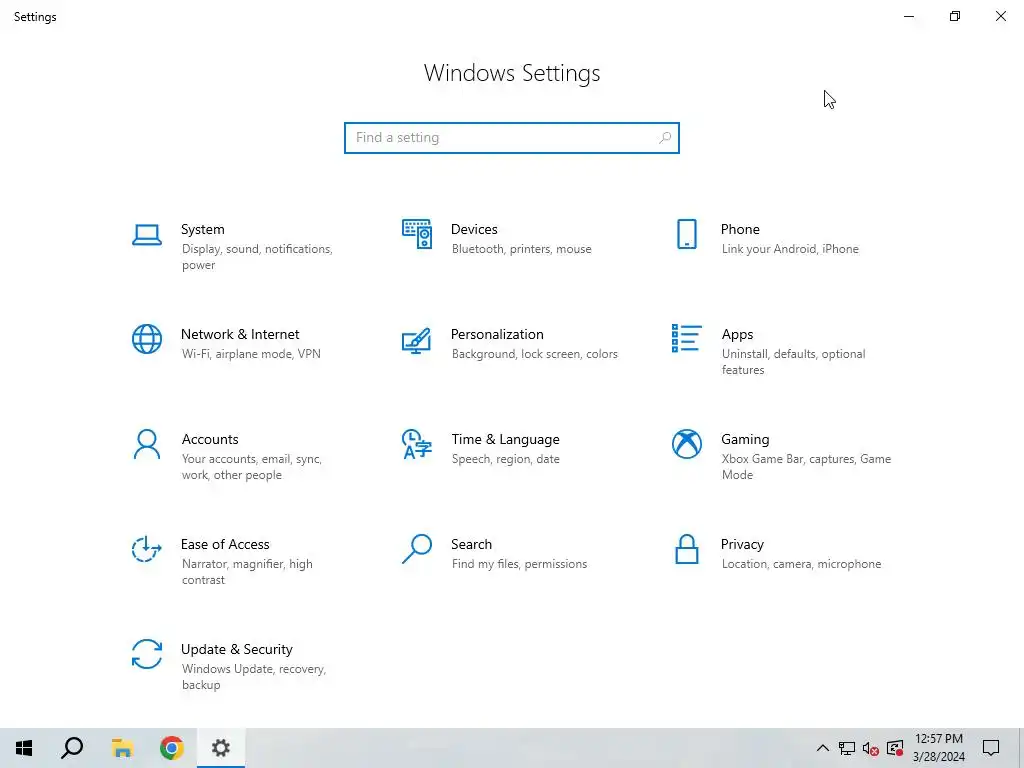Open the Gaming Xbox icon

click(686, 444)
